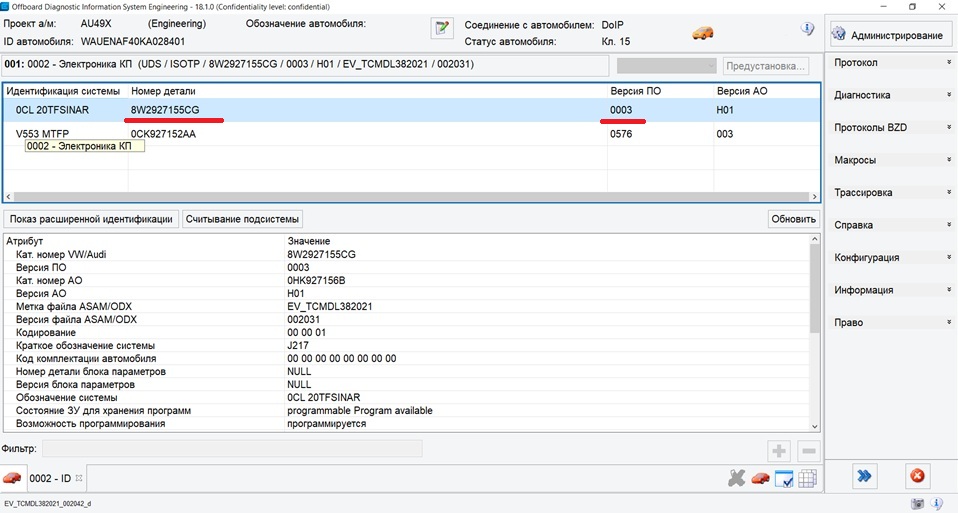The width and height of the screenshot is (958, 513).
Task: Expand the Протокол sidebar section
Action: [x=892, y=63]
